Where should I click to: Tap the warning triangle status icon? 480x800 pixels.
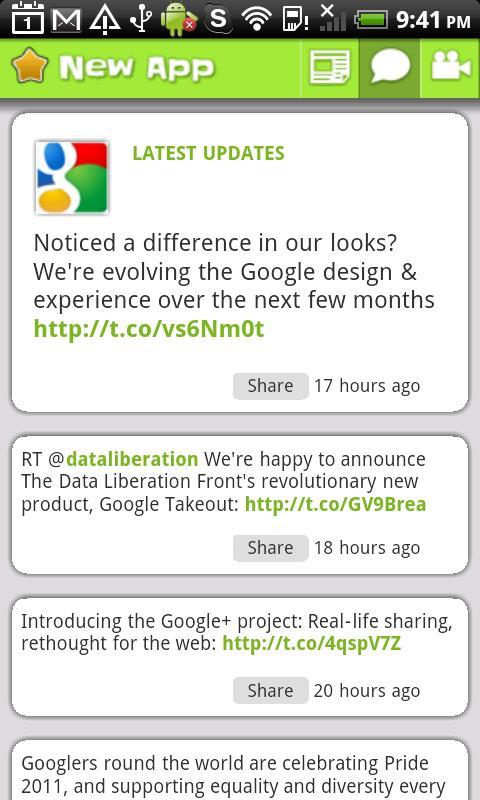(x=105, y=20)
